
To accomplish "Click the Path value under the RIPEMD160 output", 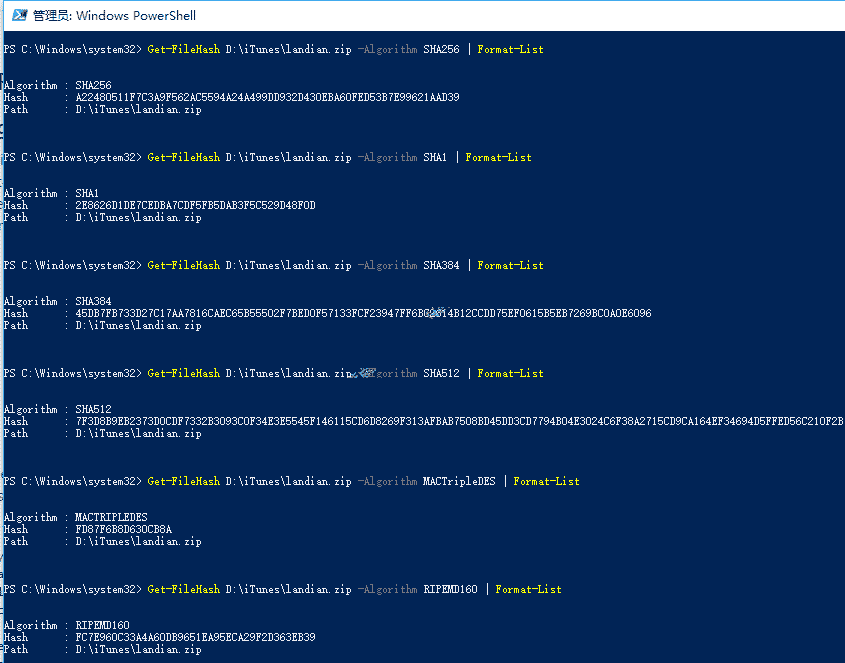I will coord(138,649).
